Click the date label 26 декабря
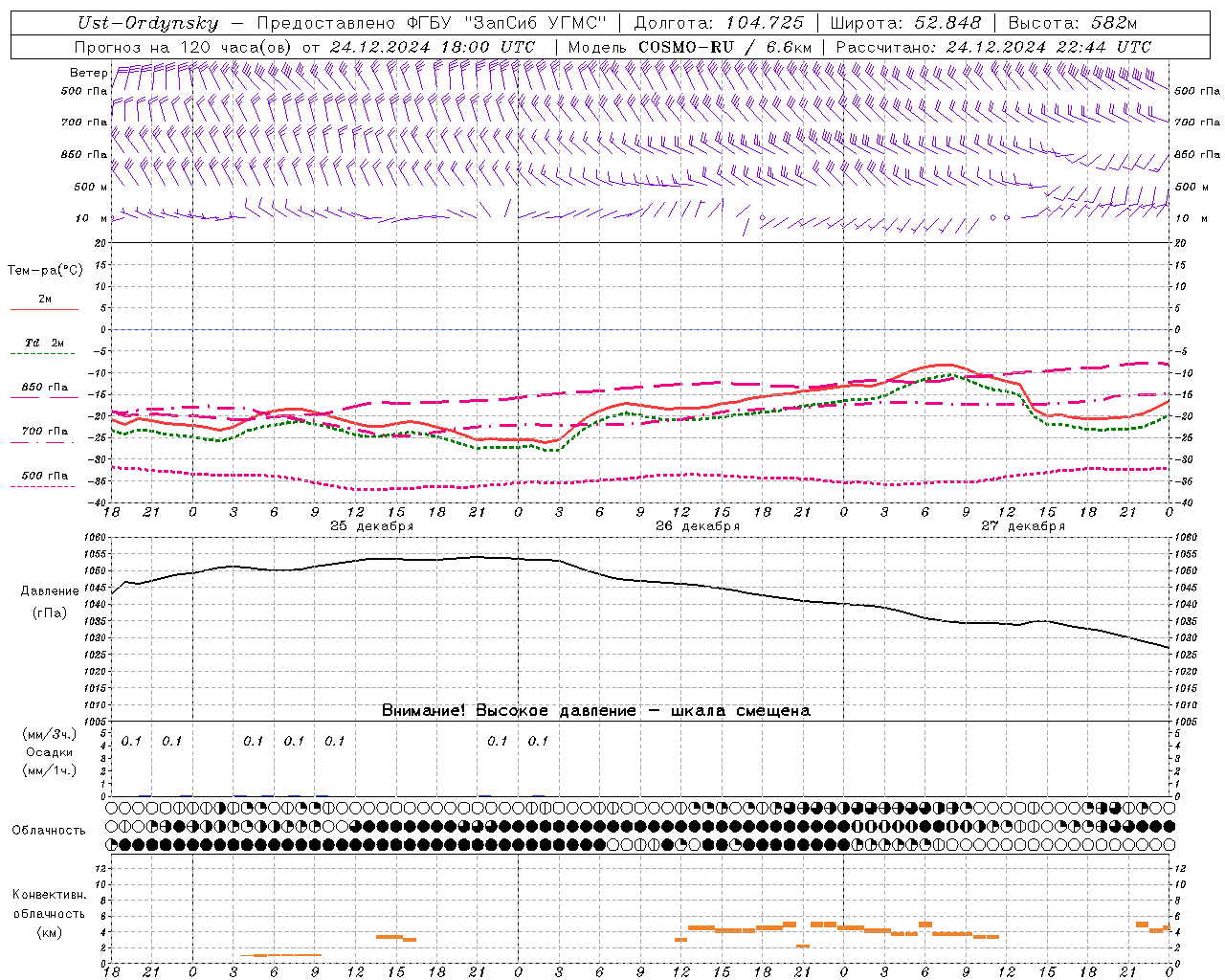Image resolution: width=1225 pixels, height=980 pixels. click(x=698, y=526)
